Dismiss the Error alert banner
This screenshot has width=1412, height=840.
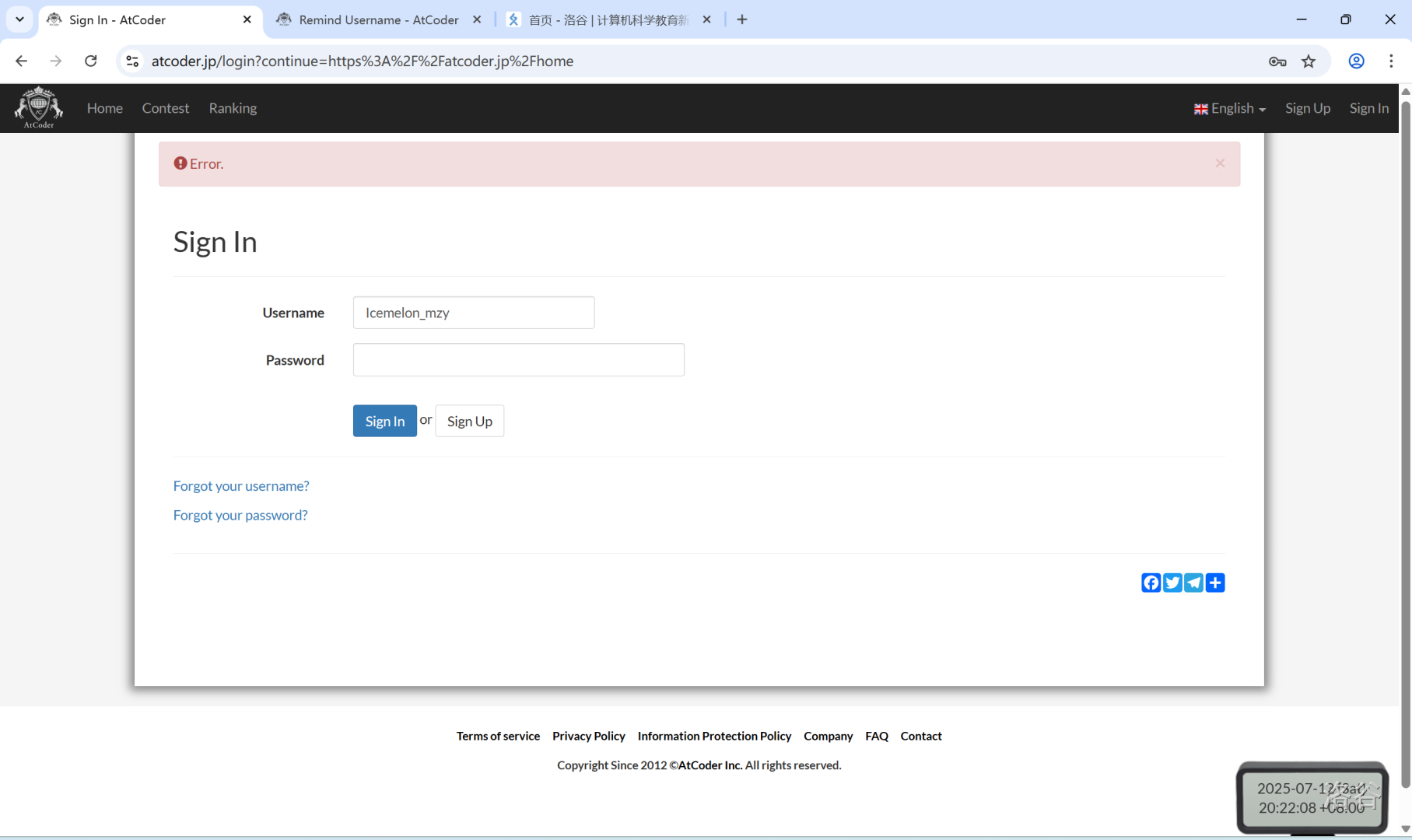[x=1220, y=163]
